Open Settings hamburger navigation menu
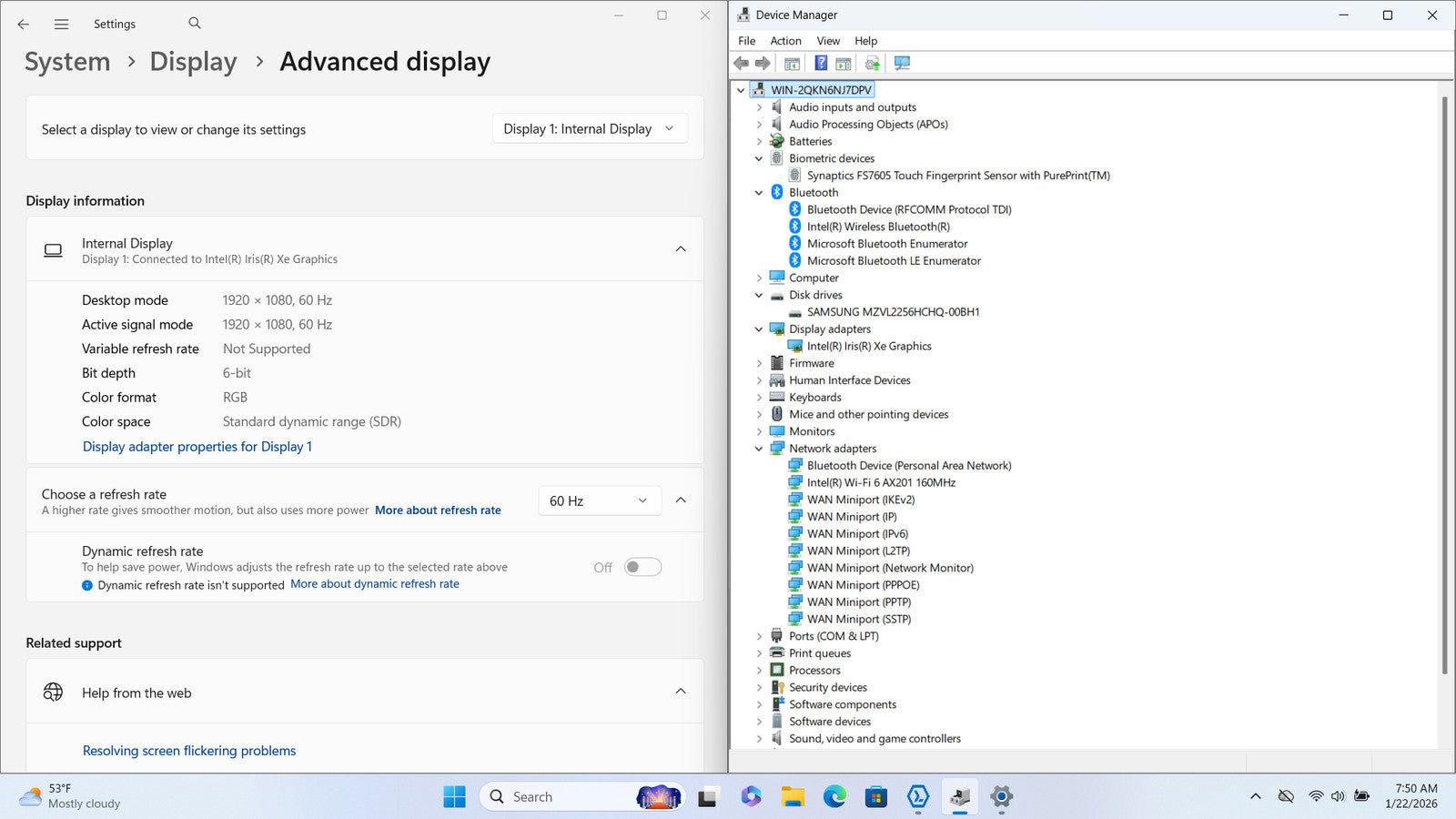1456x819 pixels. point(61,25)
